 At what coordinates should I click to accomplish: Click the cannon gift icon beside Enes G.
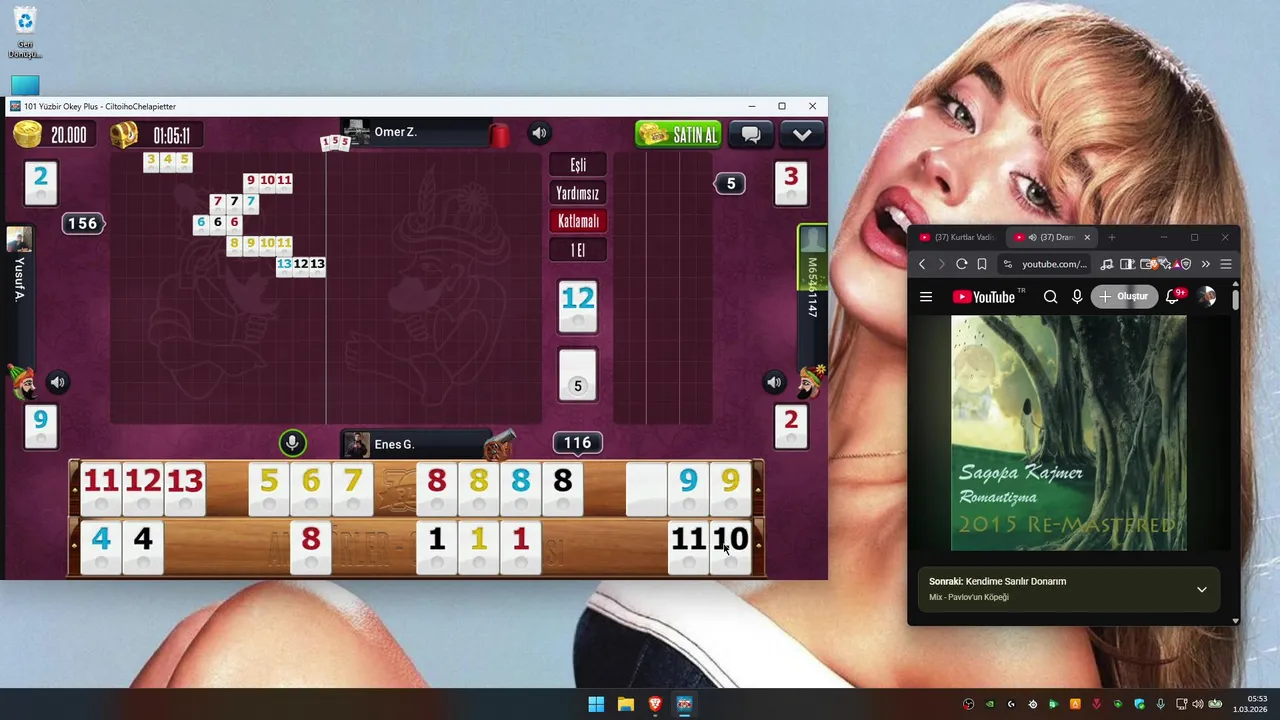pyautogui.click(x=499, y=444)
